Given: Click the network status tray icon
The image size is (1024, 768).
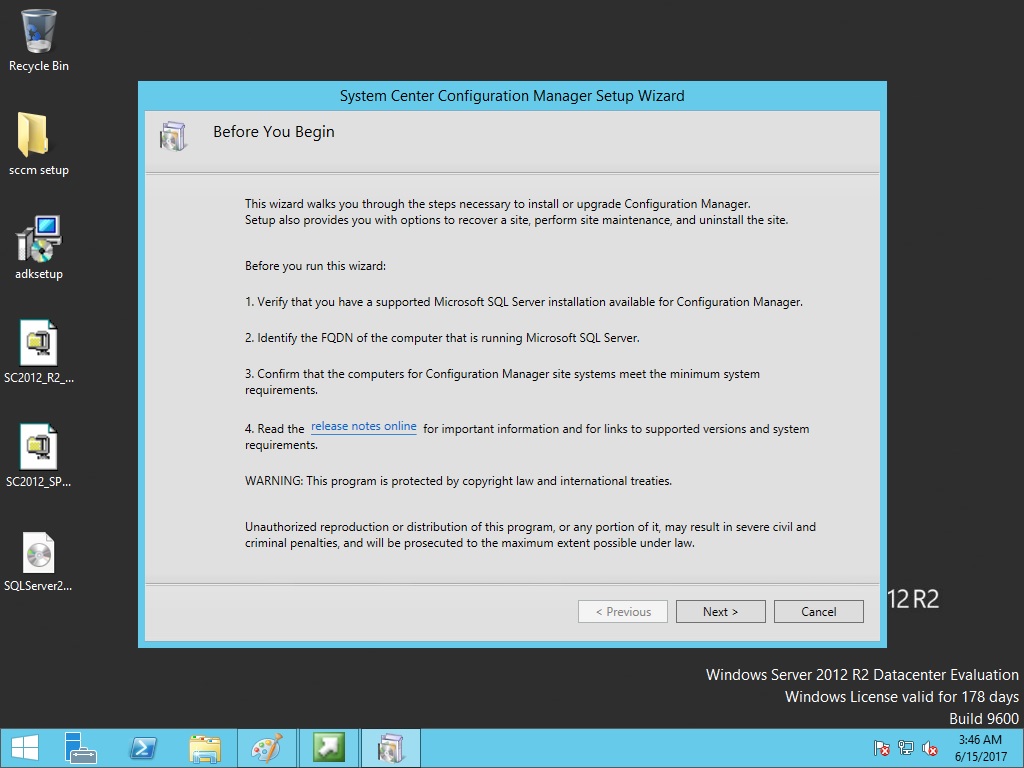Looking at the screenshot, I should pos(906,748).
